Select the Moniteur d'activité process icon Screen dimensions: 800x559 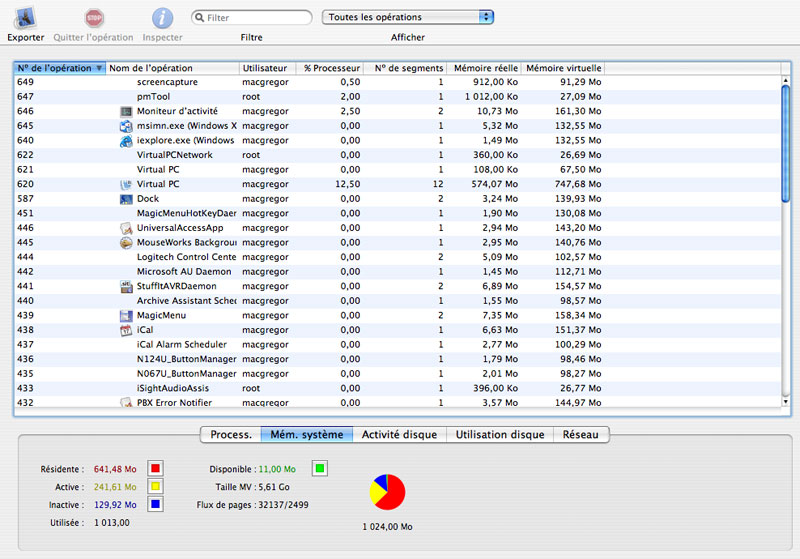point(126,111)
